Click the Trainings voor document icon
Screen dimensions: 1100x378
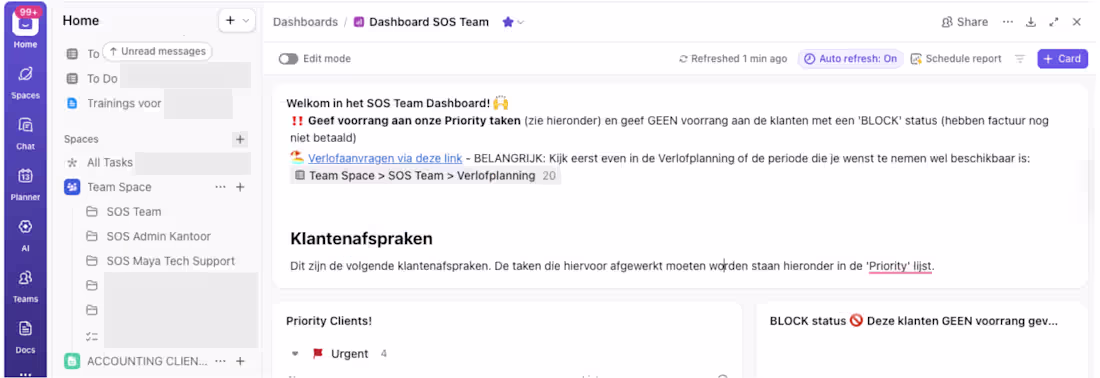[x=72, y=103]
